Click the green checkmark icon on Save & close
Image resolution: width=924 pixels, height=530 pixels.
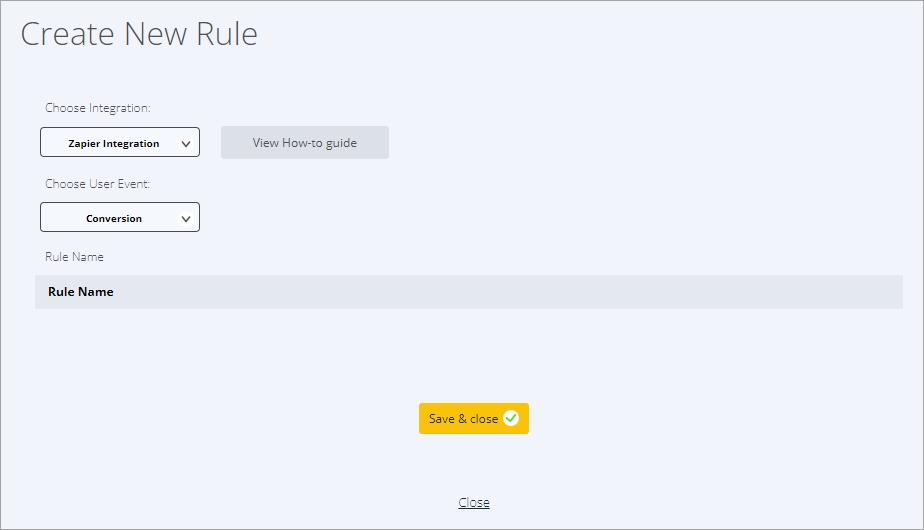click(x=511, y=418)
